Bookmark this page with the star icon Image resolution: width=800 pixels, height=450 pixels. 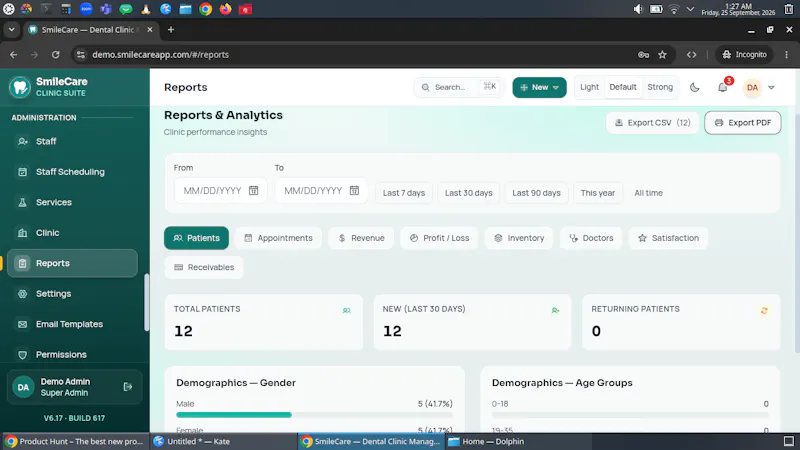pyautogui.click(x=662, y=55)
